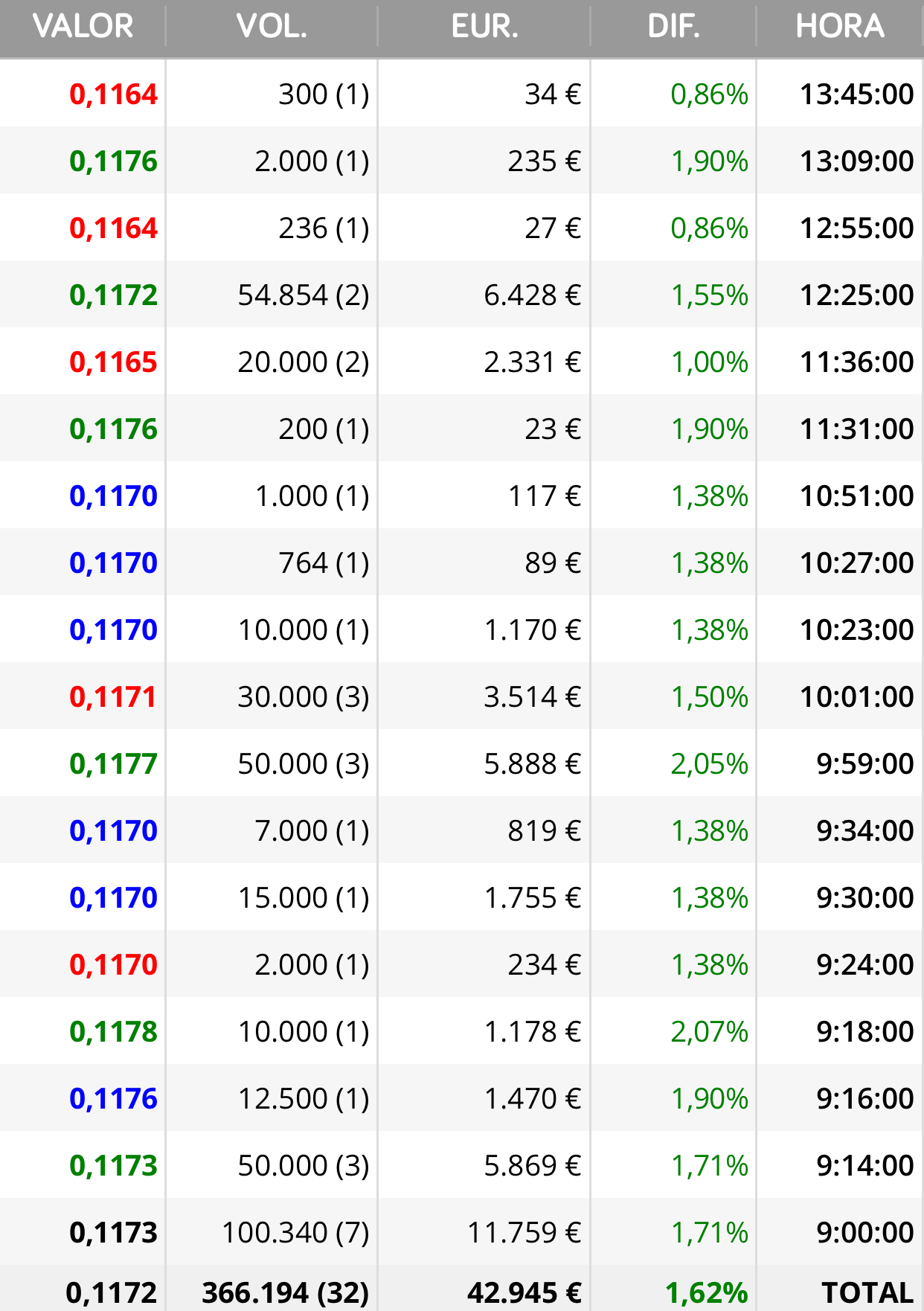924x1311 pixels.
Task: Click the DIF. column header
Action: 673,27
